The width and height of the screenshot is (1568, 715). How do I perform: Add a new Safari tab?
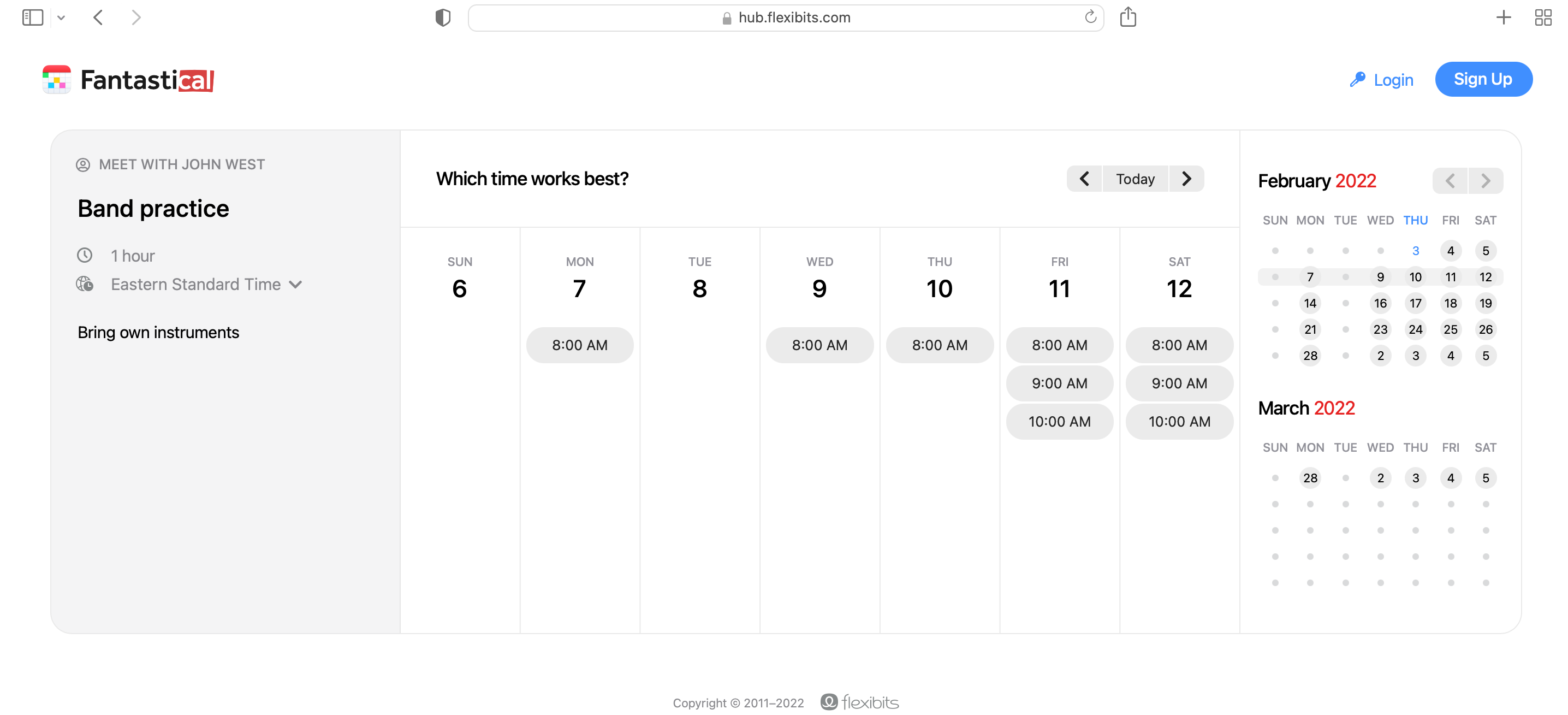click(x=1503, y=17)
